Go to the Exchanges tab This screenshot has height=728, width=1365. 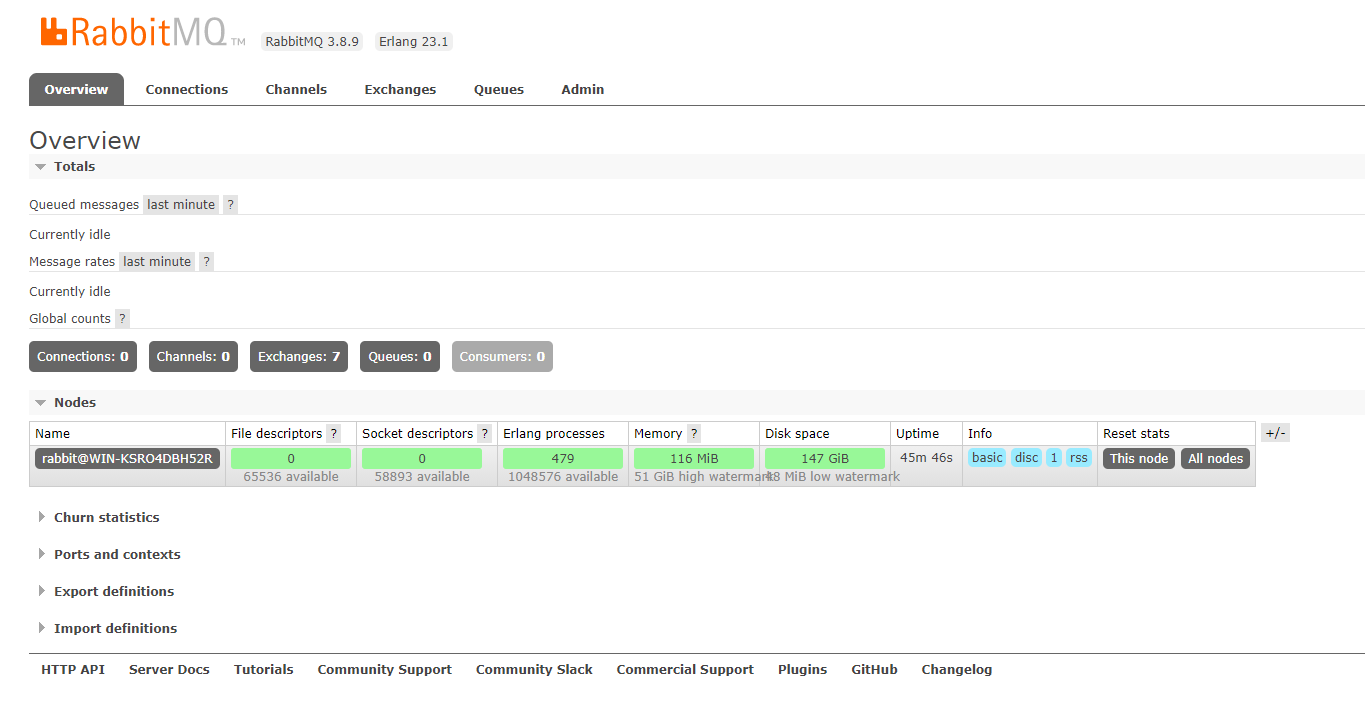point(400,89)
